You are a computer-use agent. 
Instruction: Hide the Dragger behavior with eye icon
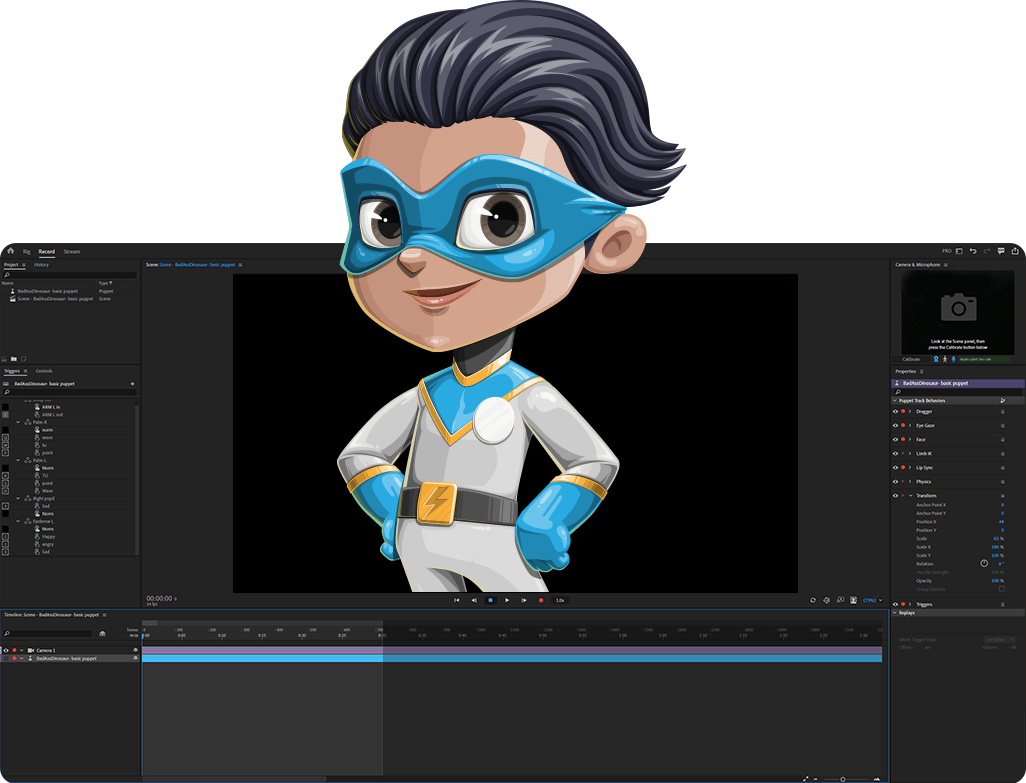coord(895,411)
